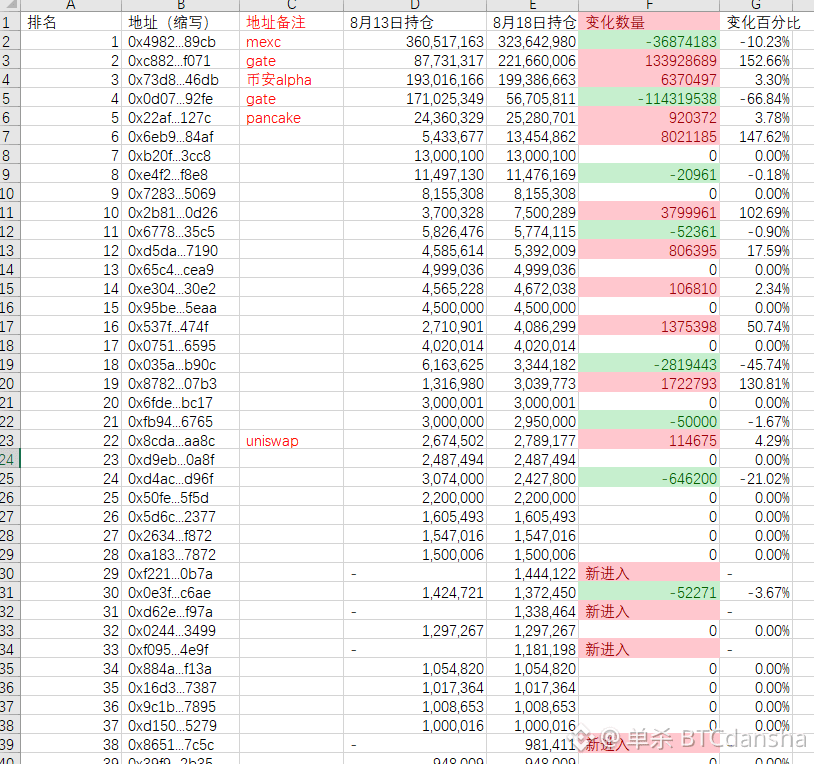Select percentage cell 50.74%

[756, 326]
